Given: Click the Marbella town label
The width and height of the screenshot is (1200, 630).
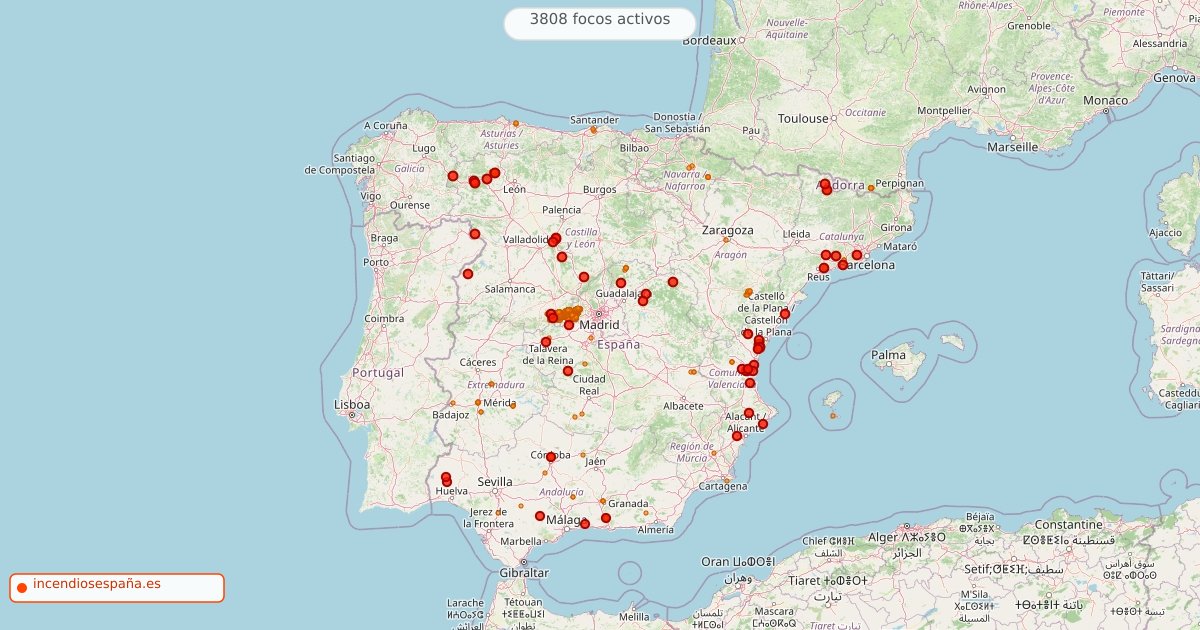Looking at the screenshot, I should (x=521, y=541).
